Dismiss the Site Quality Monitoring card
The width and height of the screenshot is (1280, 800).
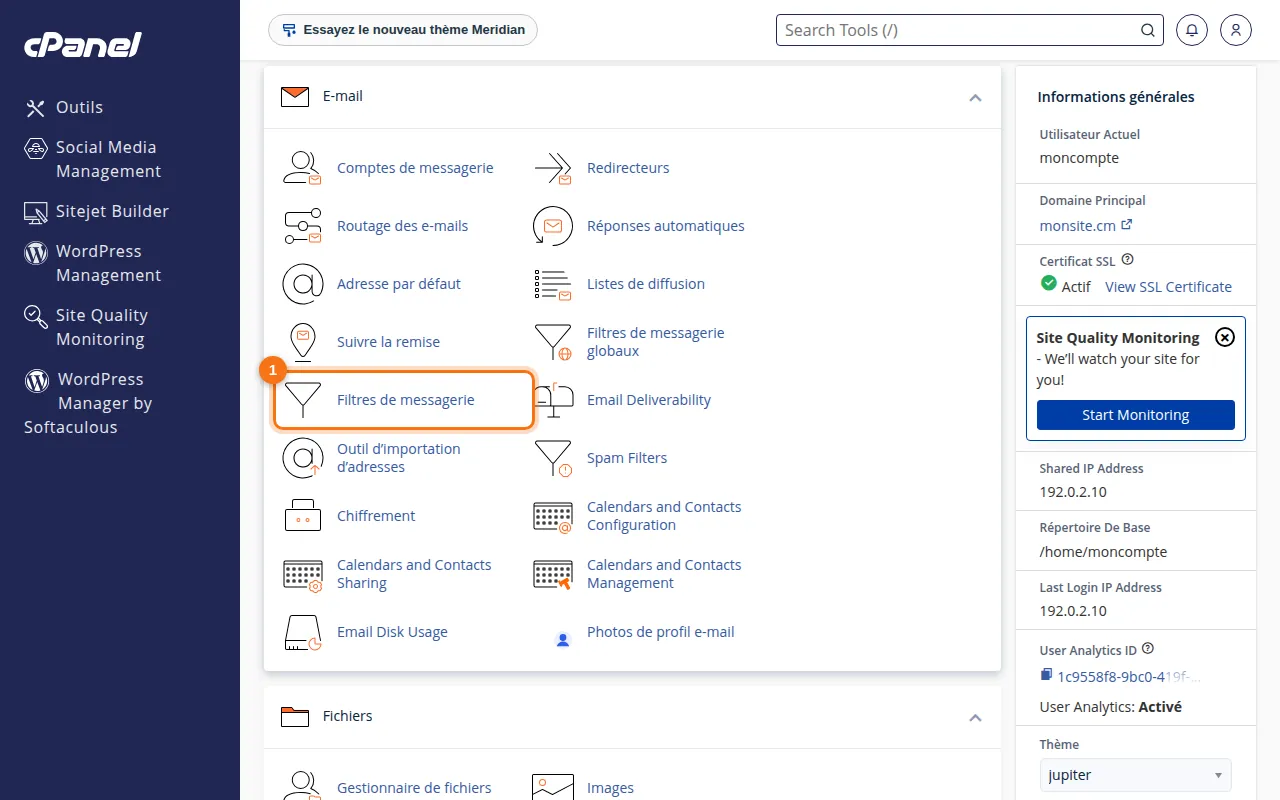click(1224, 337)
